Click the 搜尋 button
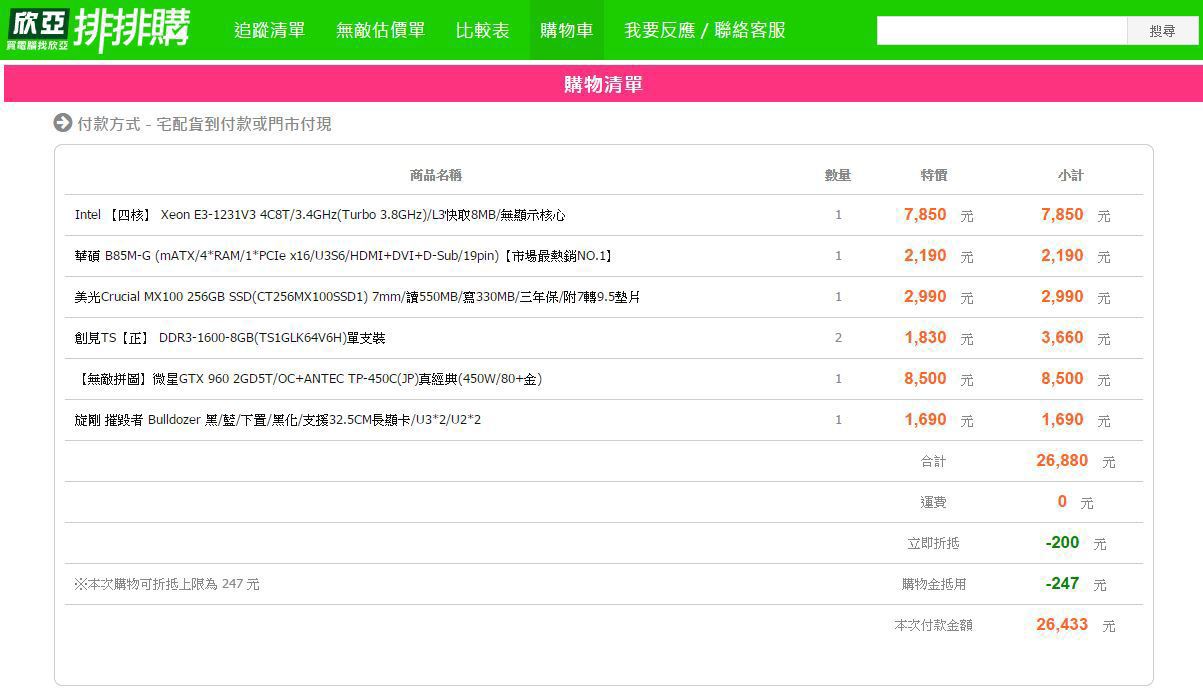The height and width of the screenshot is (689, 1203). click(x=1162, y=31)
